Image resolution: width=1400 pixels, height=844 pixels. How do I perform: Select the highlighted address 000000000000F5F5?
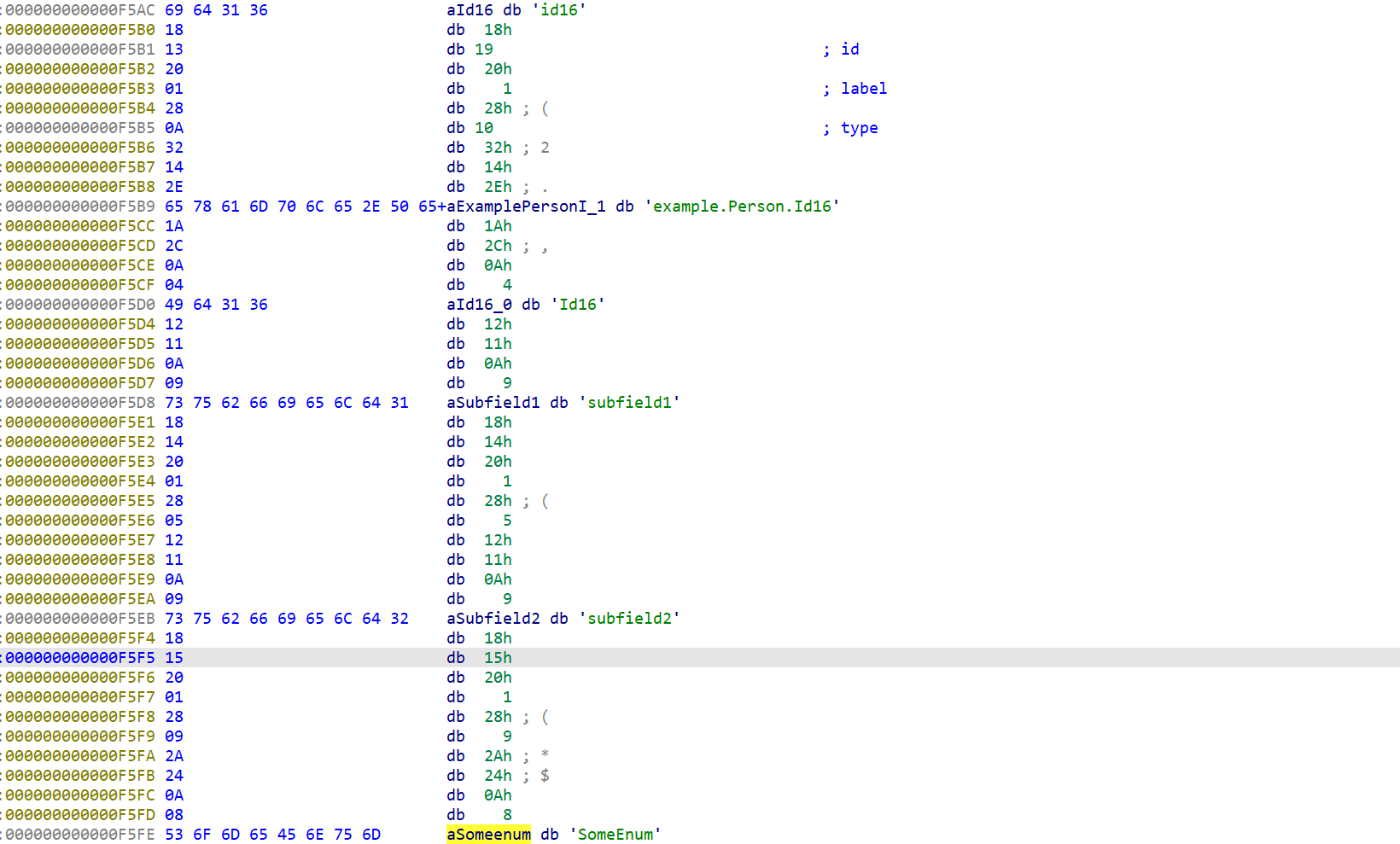(80, 658)
